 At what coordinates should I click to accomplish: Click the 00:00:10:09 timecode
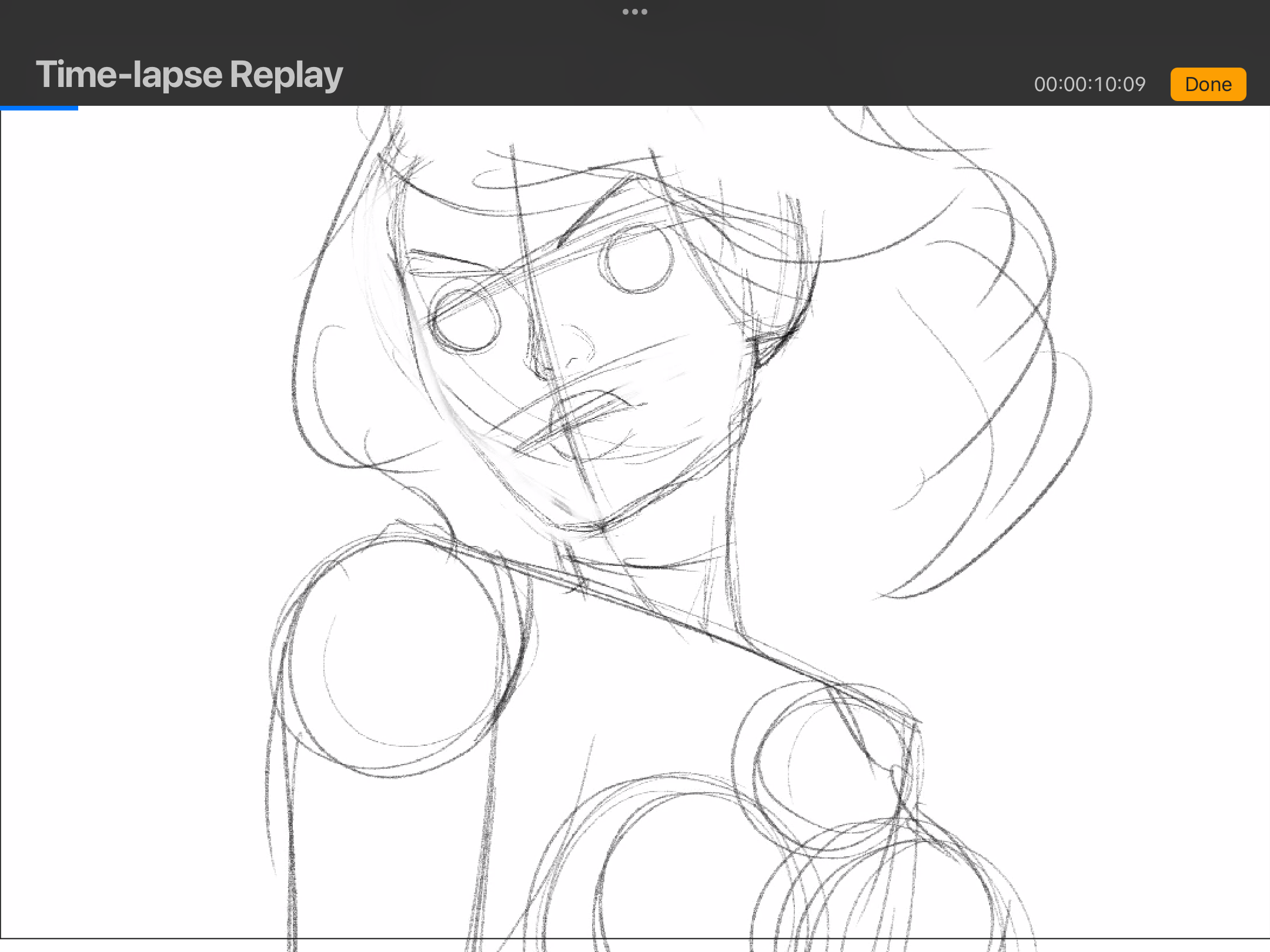[1089, 84]
